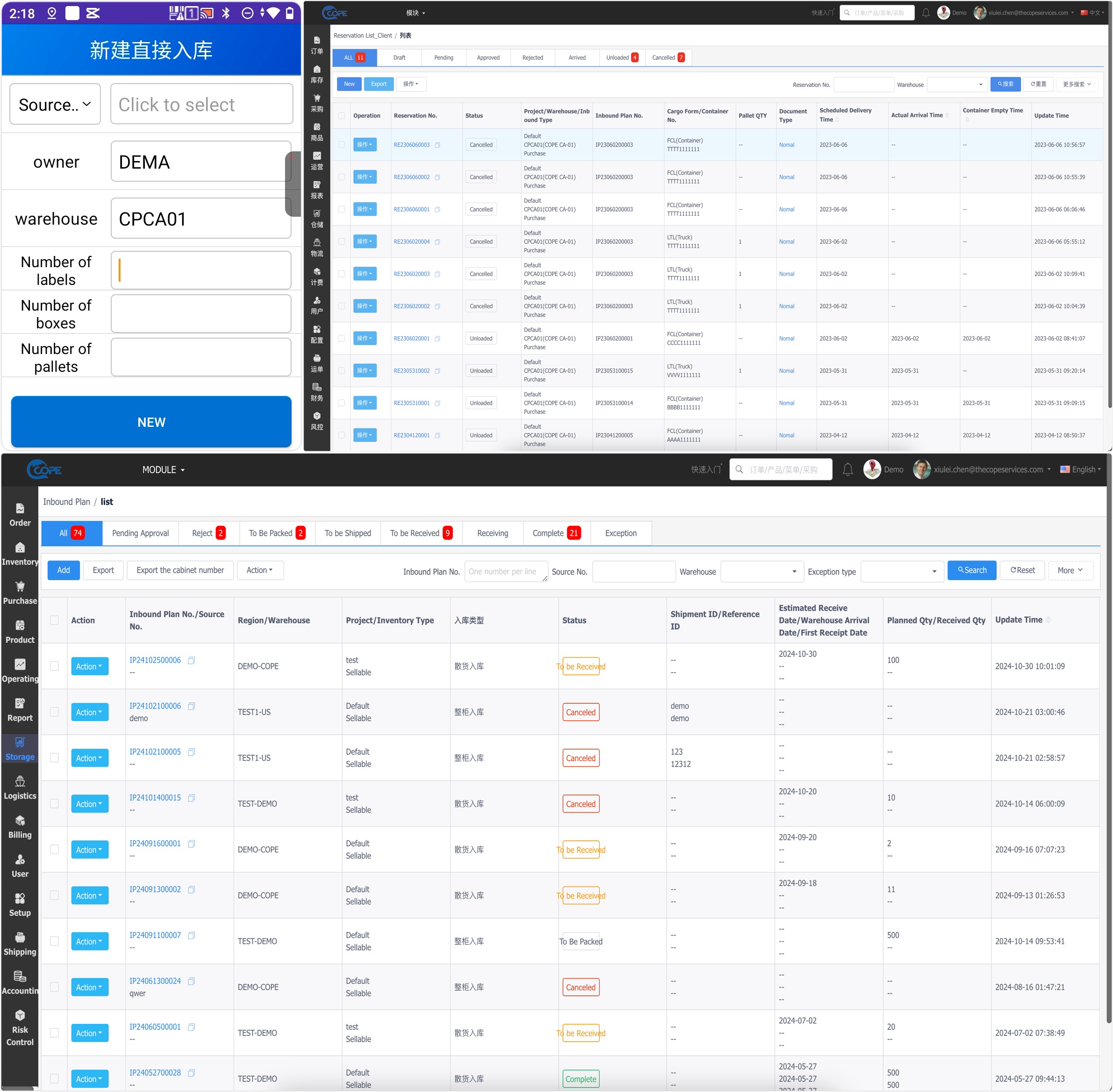This screenshot has width=1113, height=1092.
Task: Click the Number of boxes field
Action: pyautogui.click(x=201, y=314)
